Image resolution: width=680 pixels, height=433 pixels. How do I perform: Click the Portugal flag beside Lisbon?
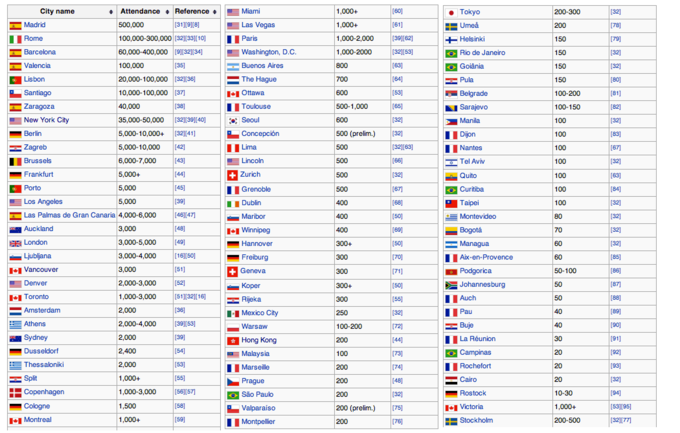[x=15, y=80]
